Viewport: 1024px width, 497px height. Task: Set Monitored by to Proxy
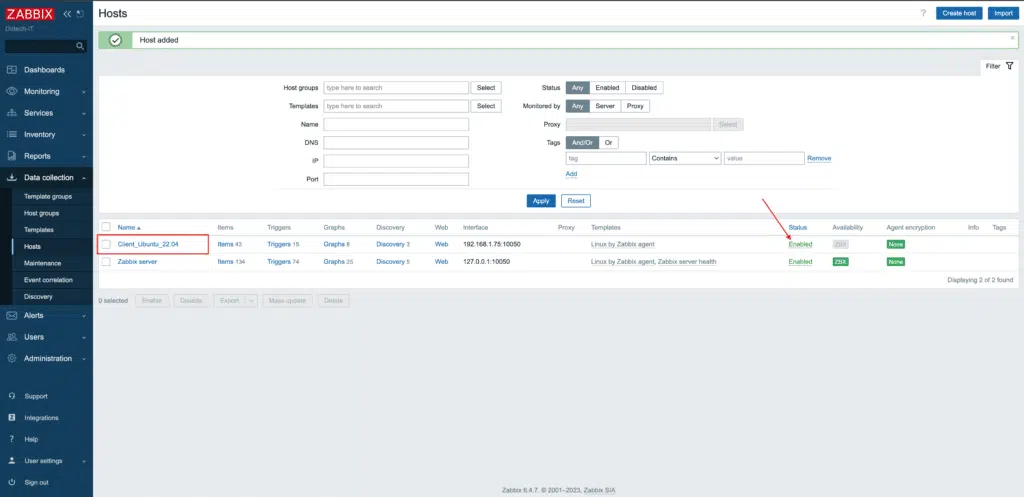635,106
